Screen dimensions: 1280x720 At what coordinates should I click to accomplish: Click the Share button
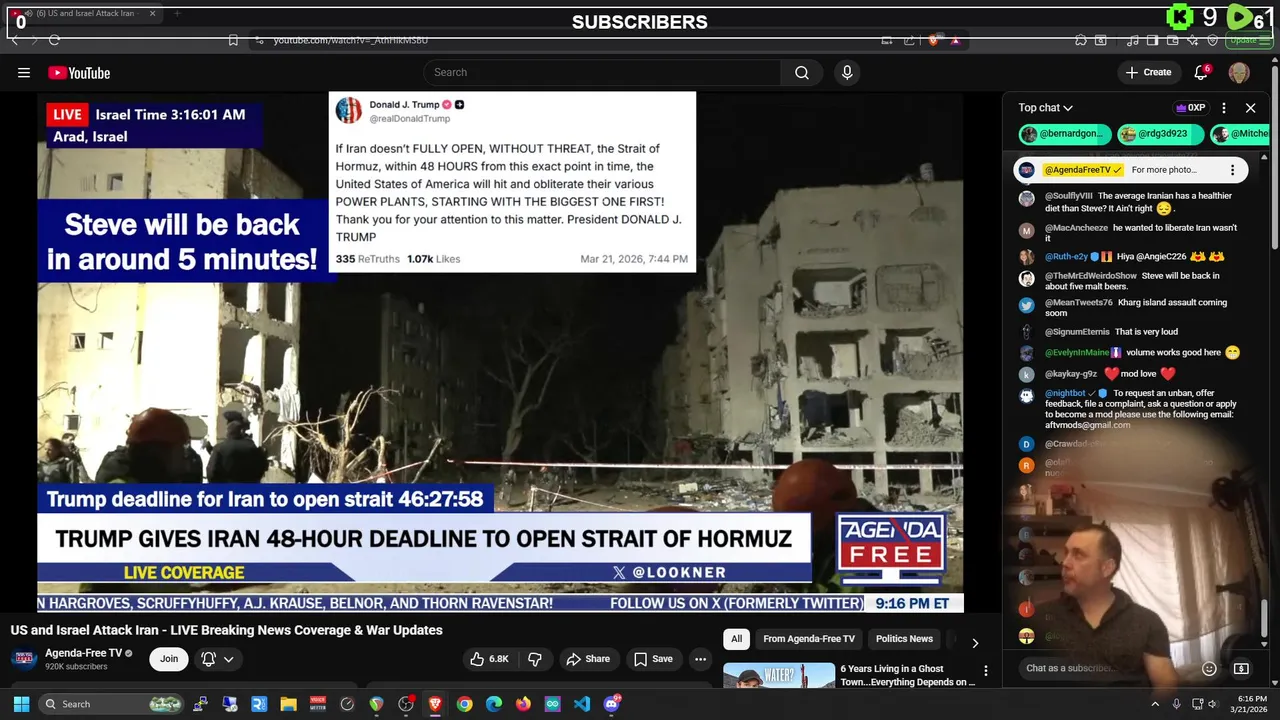pos(587,659)
